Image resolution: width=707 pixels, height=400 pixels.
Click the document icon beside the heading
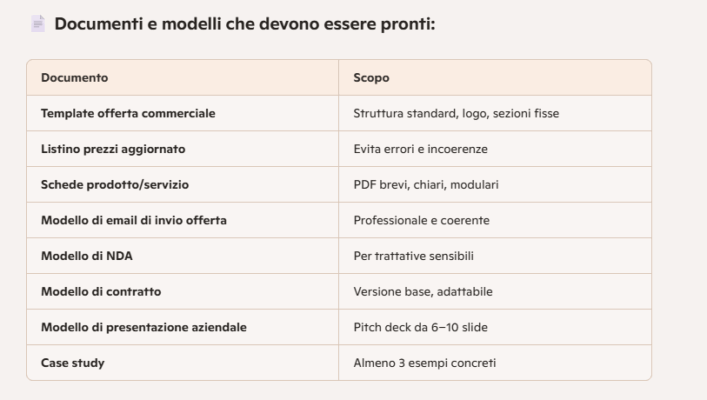coord(38,23)
